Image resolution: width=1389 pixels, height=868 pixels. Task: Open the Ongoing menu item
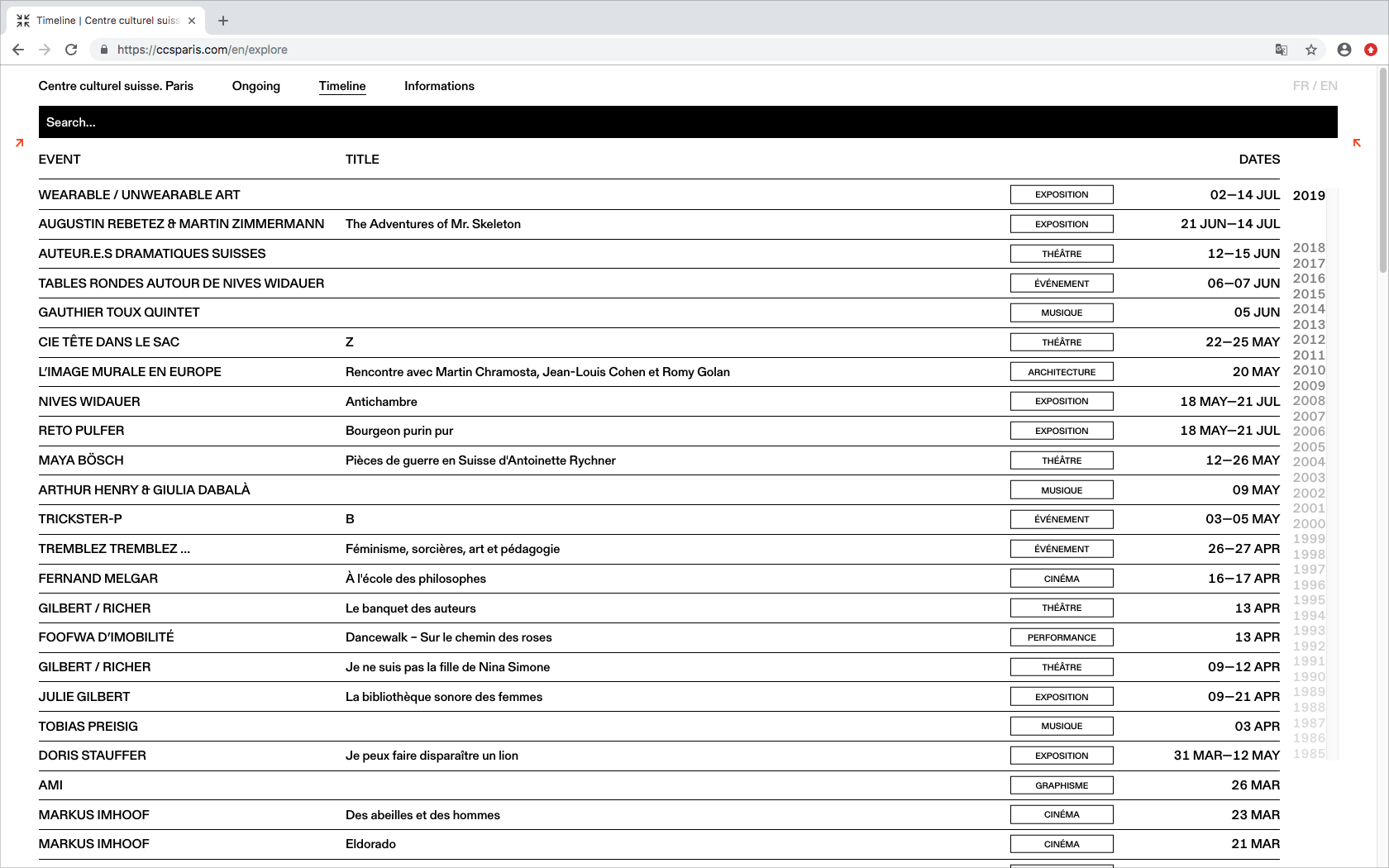(255, 86)
